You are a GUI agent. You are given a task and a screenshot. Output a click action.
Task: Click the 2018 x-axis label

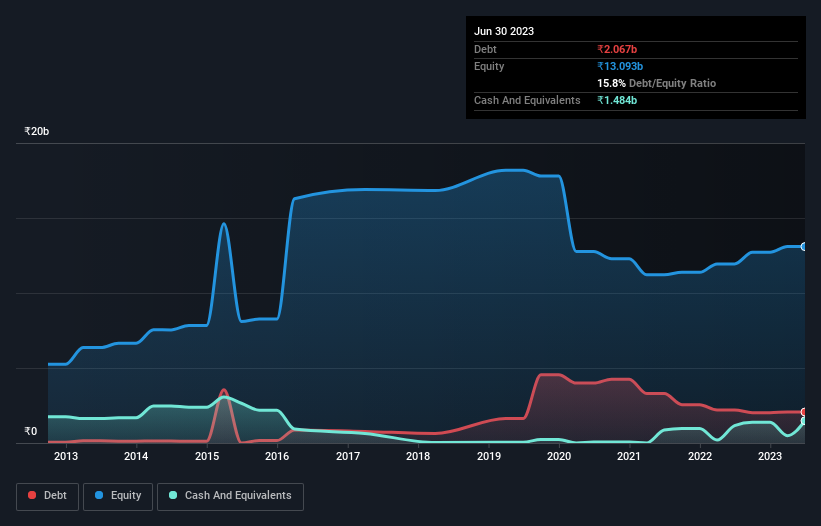pyautogui.click(x=418, y=456)
